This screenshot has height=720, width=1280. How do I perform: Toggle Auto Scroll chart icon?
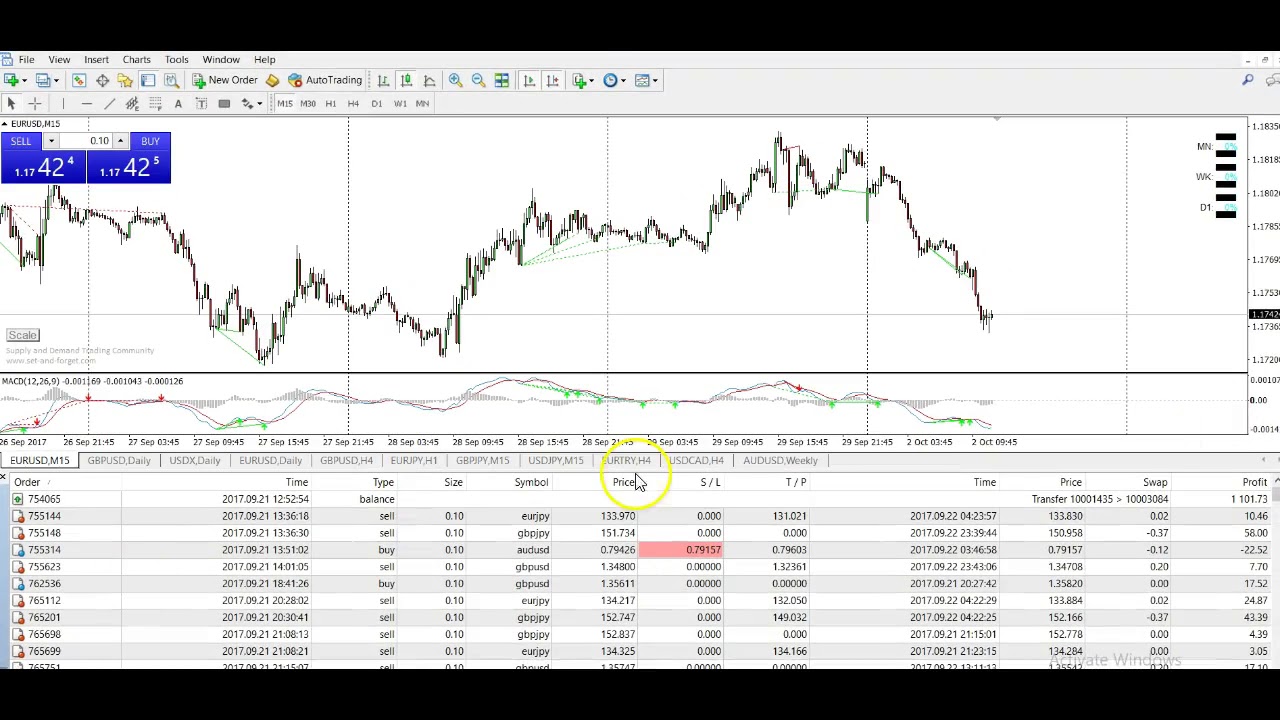click(529, 80)
